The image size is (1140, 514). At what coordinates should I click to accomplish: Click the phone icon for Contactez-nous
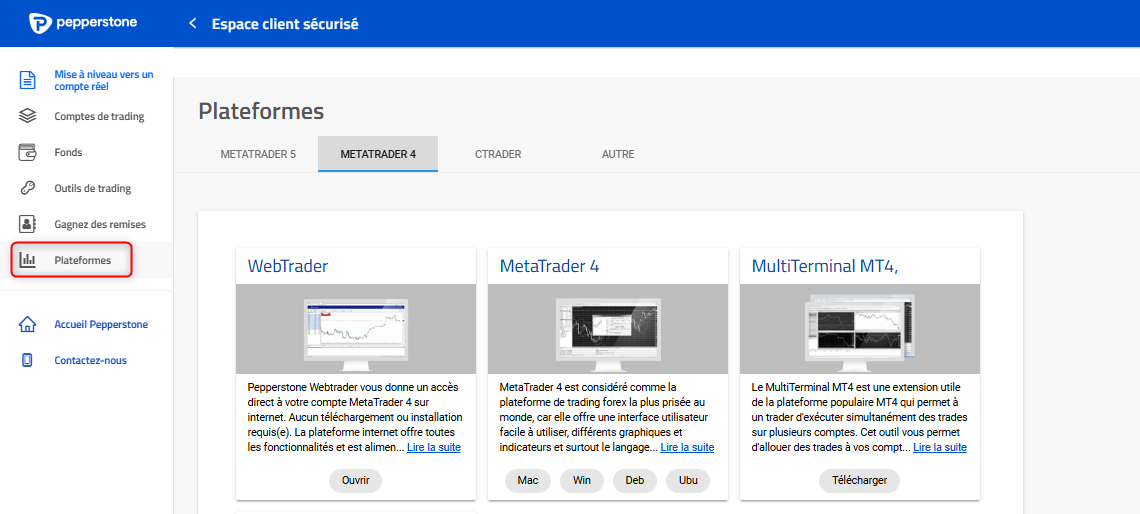[27, 361]
